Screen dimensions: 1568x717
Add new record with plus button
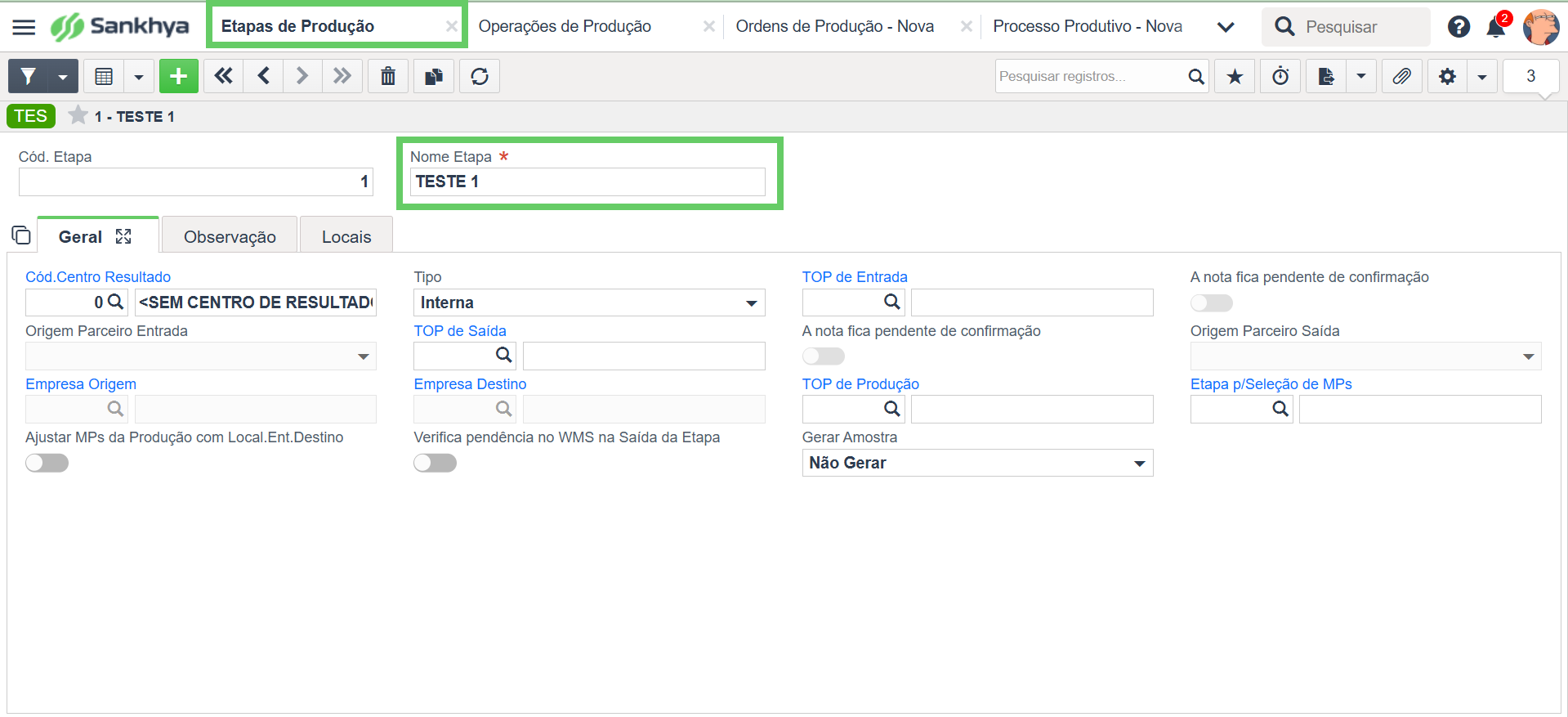(x=179, y=76)
